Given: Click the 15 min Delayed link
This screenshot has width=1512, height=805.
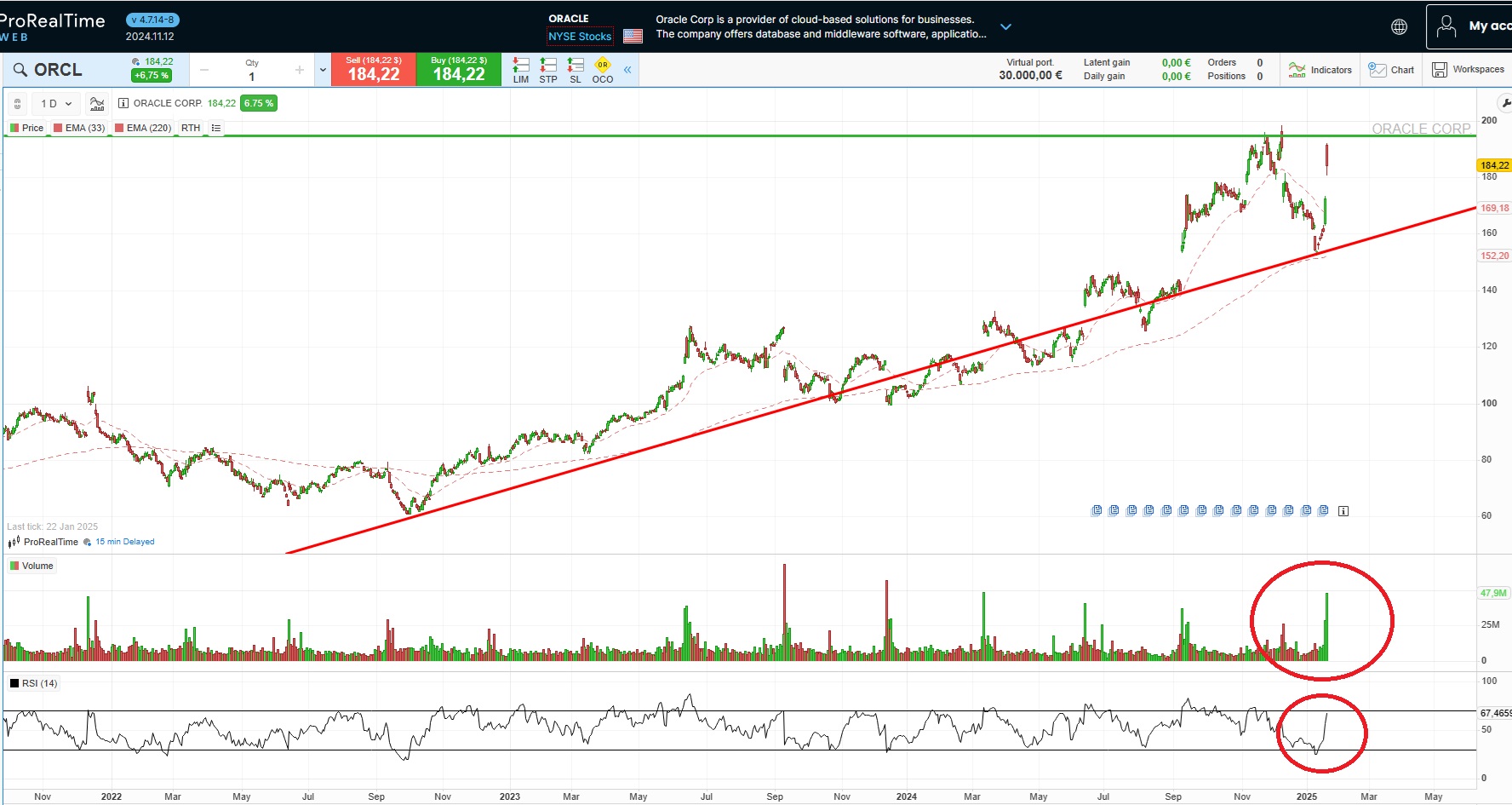Looking at the screenshot, I should [x=123, y=542].
